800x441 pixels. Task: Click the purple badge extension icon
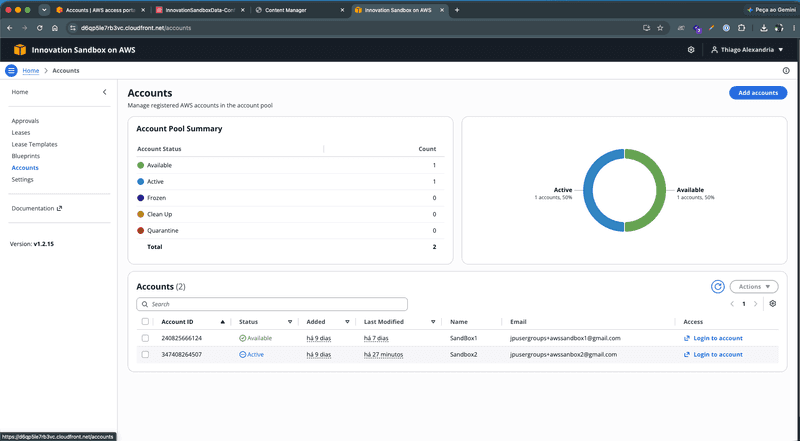click(x=697, y=29)
